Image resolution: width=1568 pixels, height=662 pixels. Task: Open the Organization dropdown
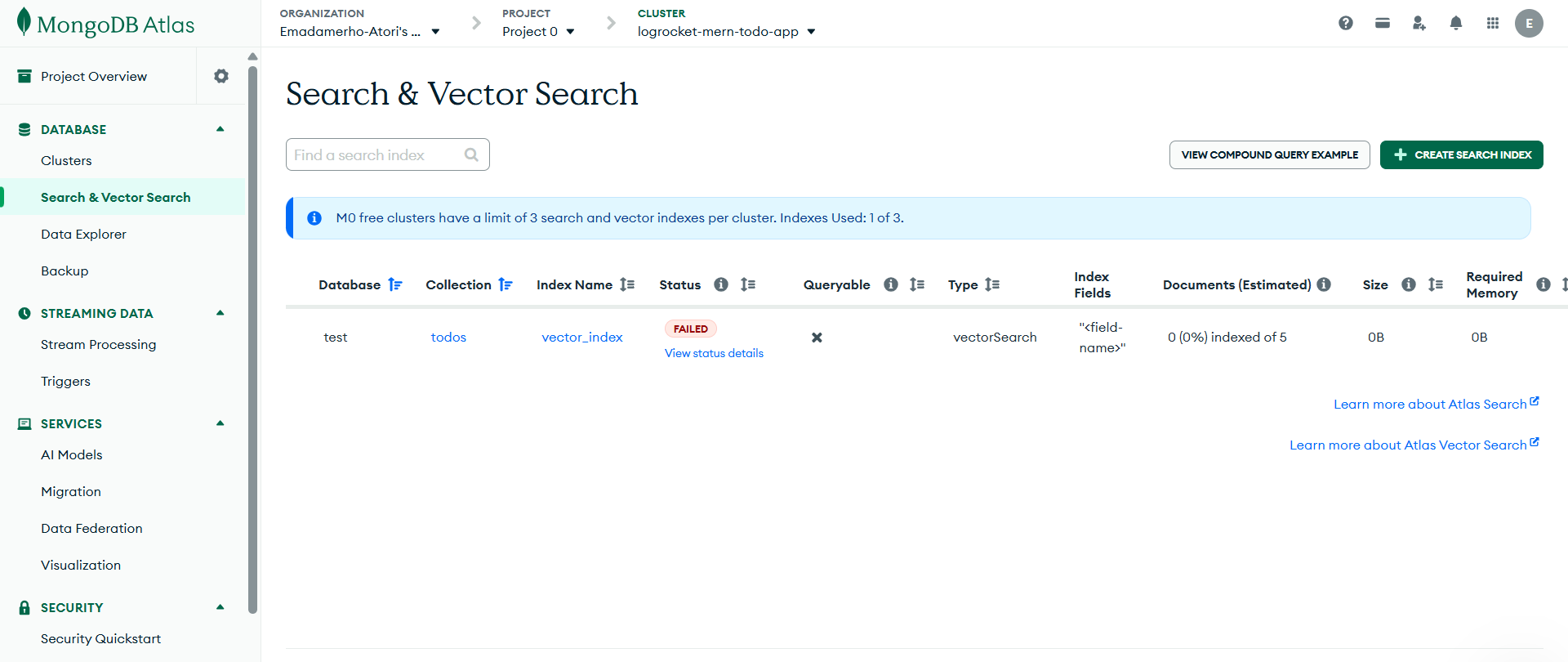tap(360, 32)
